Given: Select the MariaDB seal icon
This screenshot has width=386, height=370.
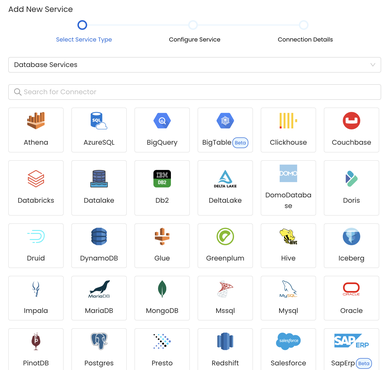Looking at the screenshot, I should click(x=99, y=289).
